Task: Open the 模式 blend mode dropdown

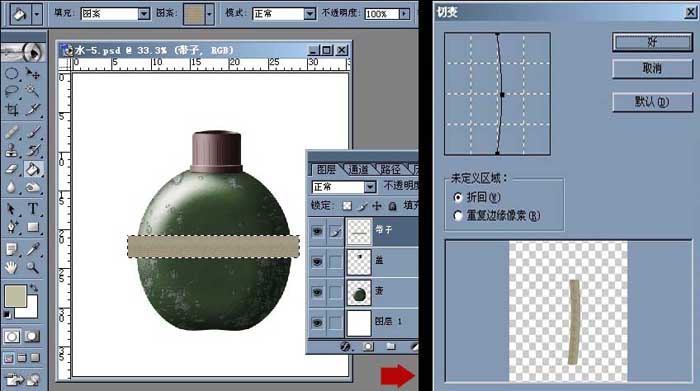Action: coord(310,14)
